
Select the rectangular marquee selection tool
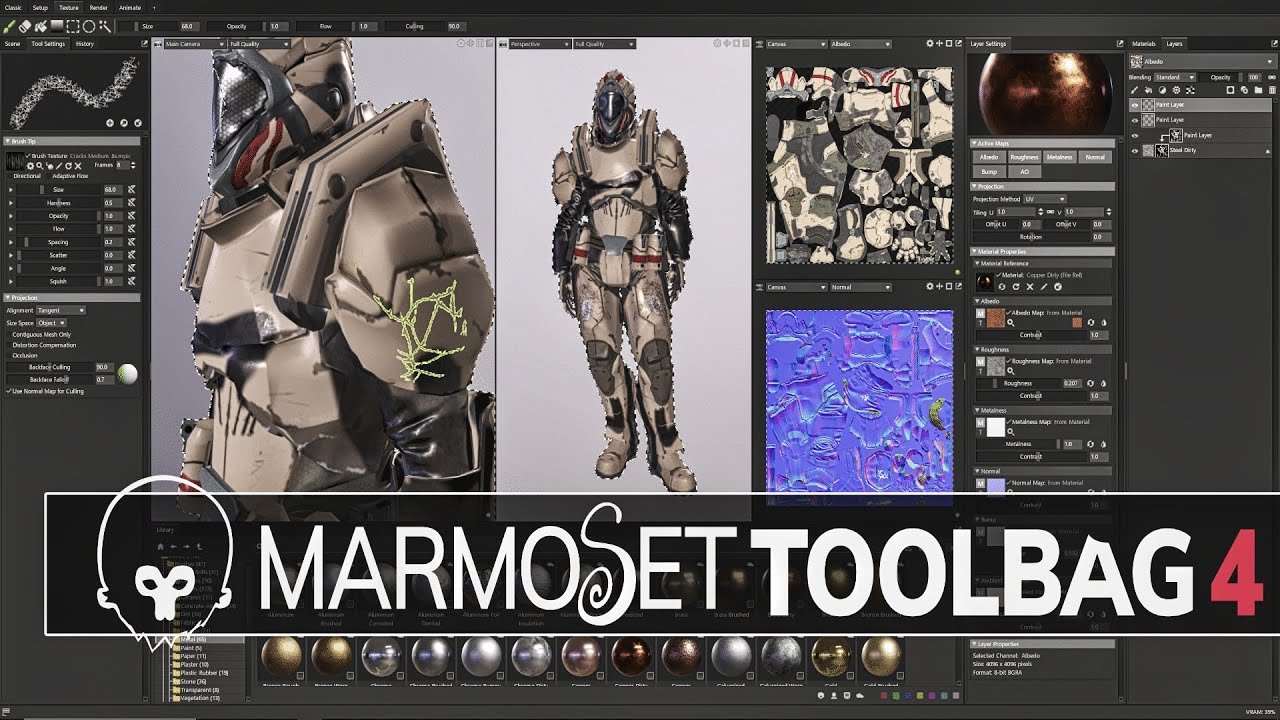(73, 26)
